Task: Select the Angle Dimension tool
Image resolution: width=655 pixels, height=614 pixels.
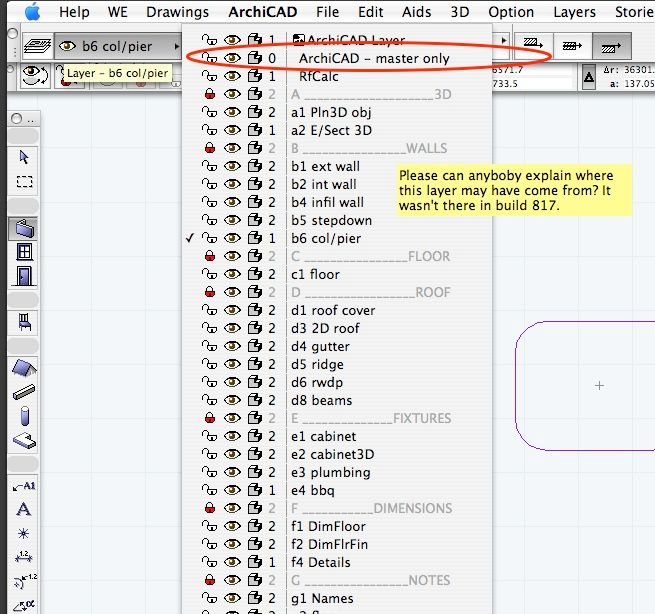Action: point(24,605)
